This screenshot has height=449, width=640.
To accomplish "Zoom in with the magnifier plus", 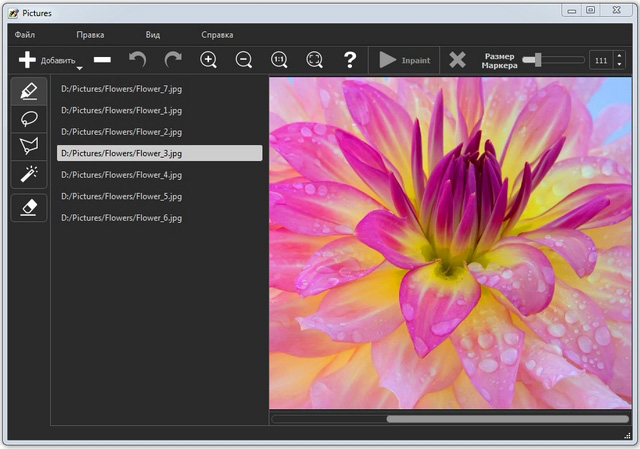I will click(209, 60).
